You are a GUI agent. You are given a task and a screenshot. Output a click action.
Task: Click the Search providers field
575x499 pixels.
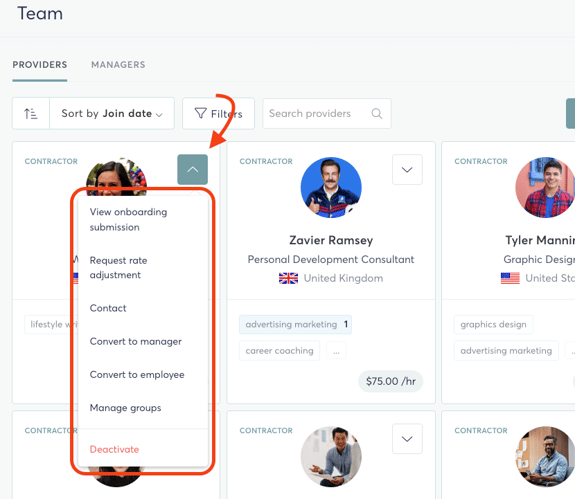pyautogui.click(x=327, y=114)
